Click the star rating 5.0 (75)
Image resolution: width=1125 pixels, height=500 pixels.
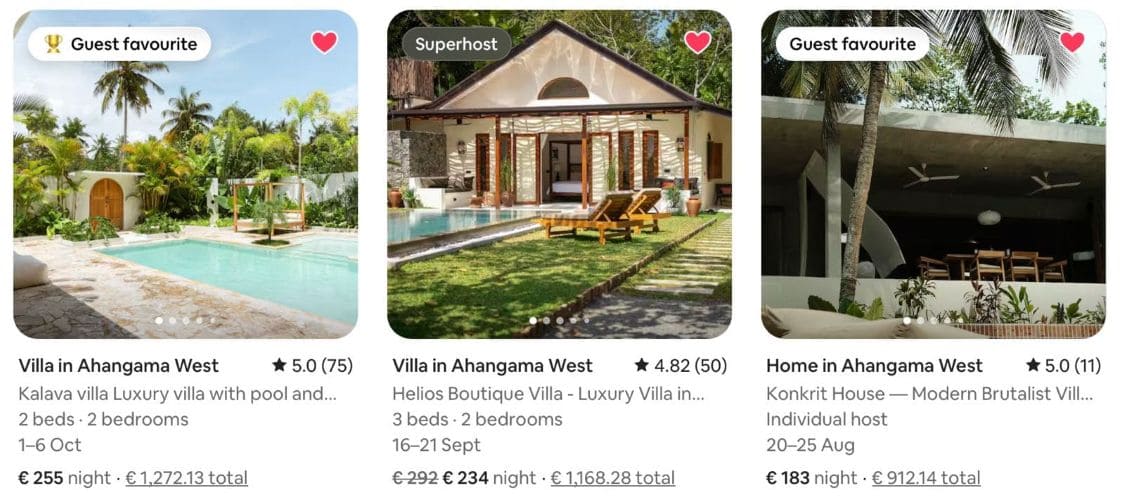coord(313,366)
